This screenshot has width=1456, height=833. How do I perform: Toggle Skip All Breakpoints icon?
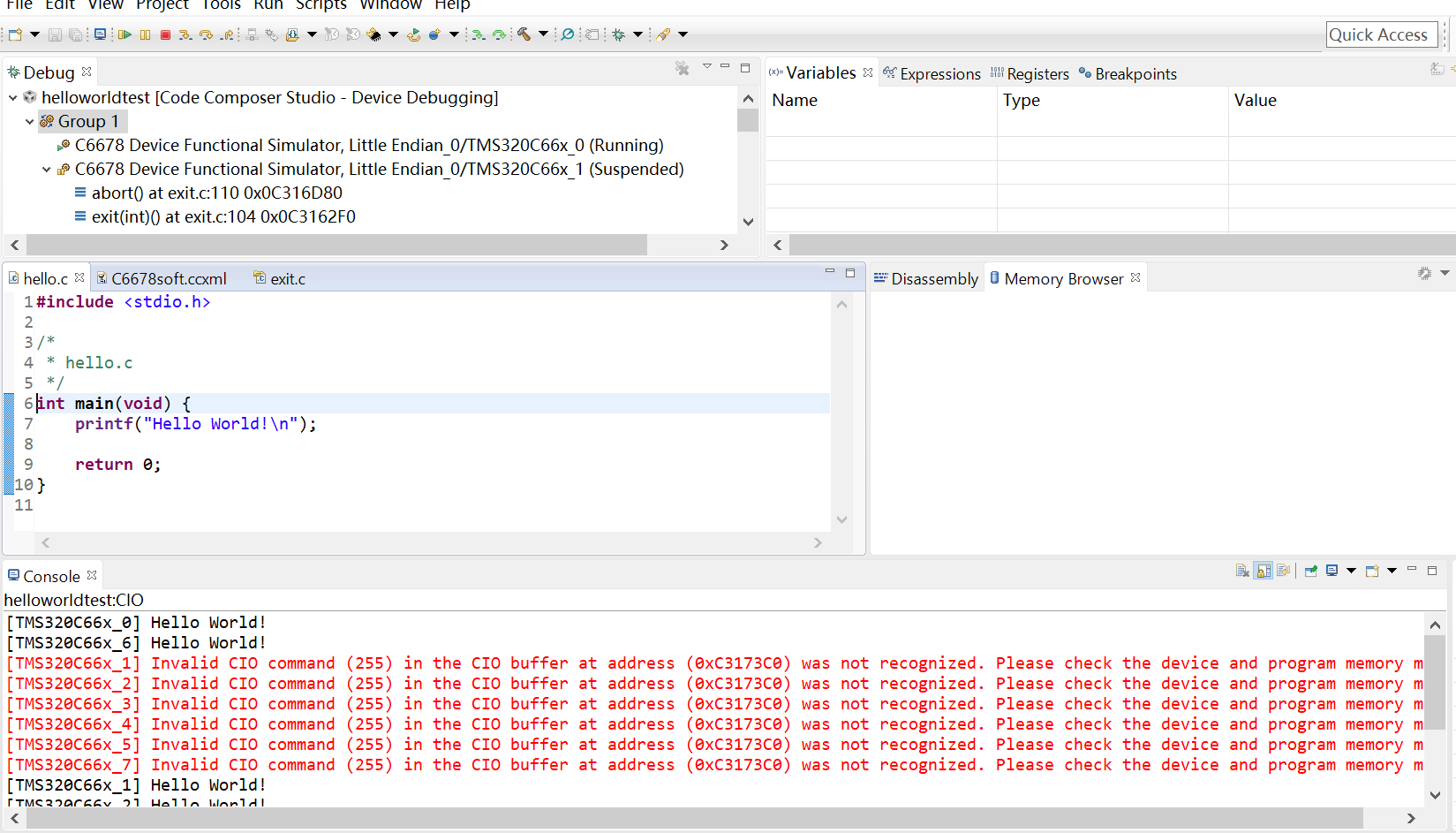(x=568, y=34)
